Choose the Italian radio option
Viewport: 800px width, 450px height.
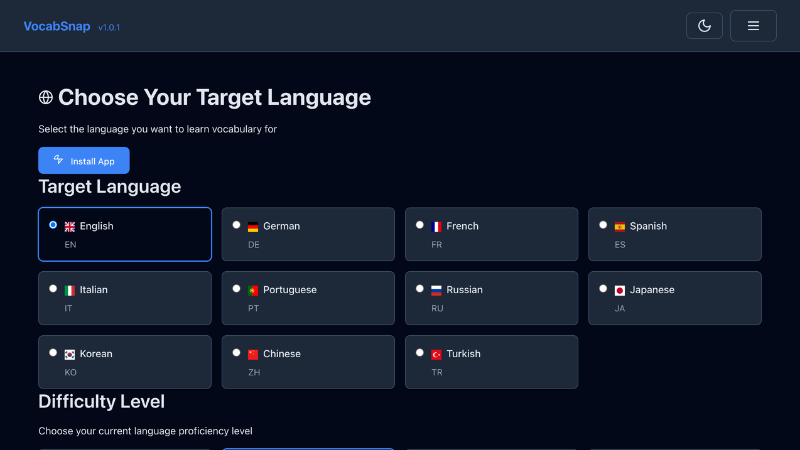(x=53, y=289)
